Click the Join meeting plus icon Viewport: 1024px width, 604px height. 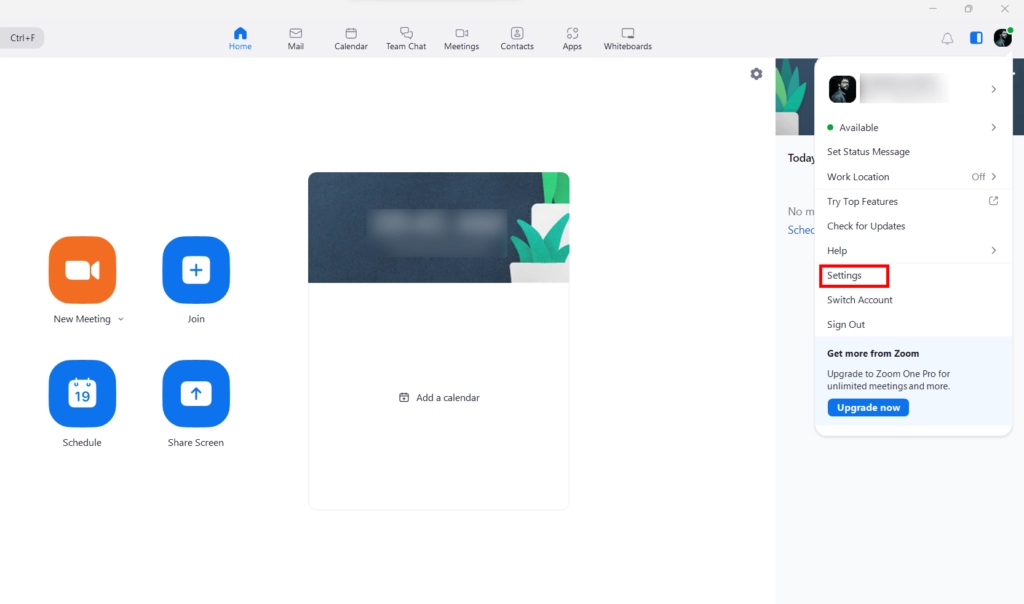[x=196, y=270]
